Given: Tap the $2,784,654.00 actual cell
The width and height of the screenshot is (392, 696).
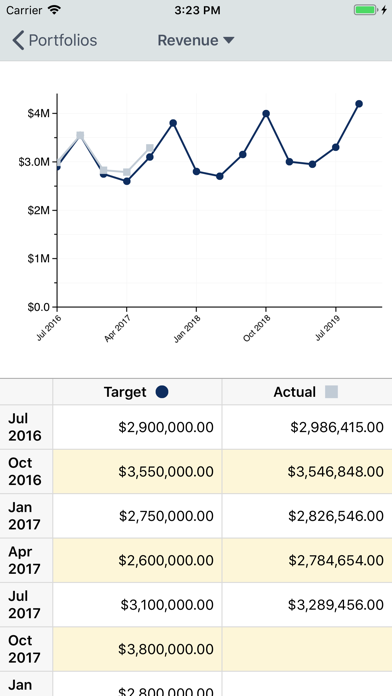Looking at the screenshot, I should (x=307, y=560).
